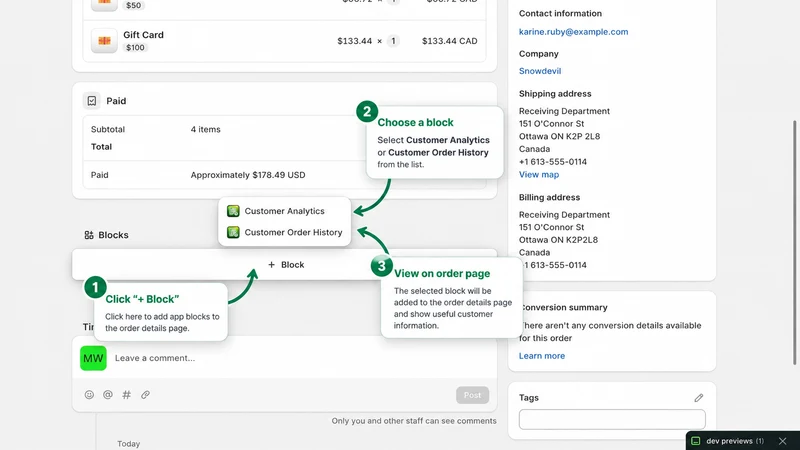Close the dev previews bar
The image size is (800, 450).
tap(783, 441)
